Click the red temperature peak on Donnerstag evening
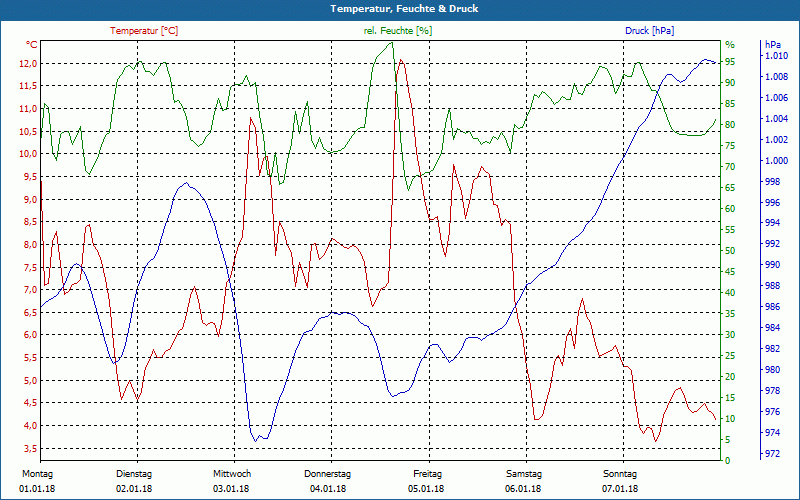 (x=401, y=60)
